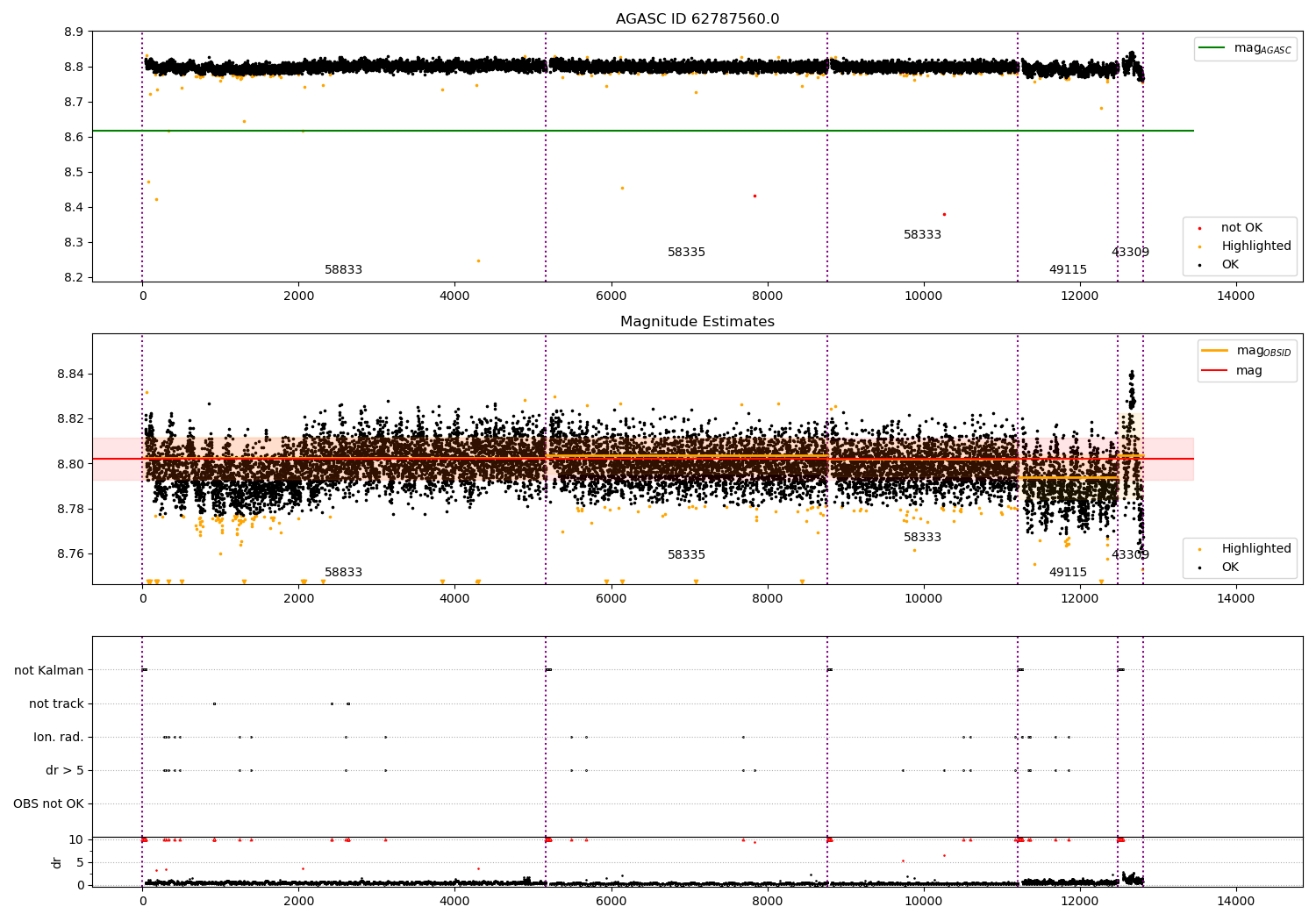Click obsid label 58833 in the top plot

click(x=343, y=270)
